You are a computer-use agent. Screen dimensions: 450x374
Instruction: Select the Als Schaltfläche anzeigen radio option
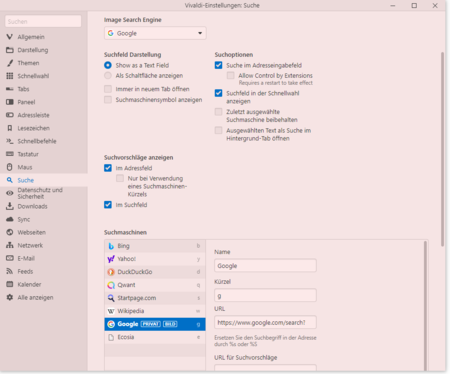[x=108, y=76]
